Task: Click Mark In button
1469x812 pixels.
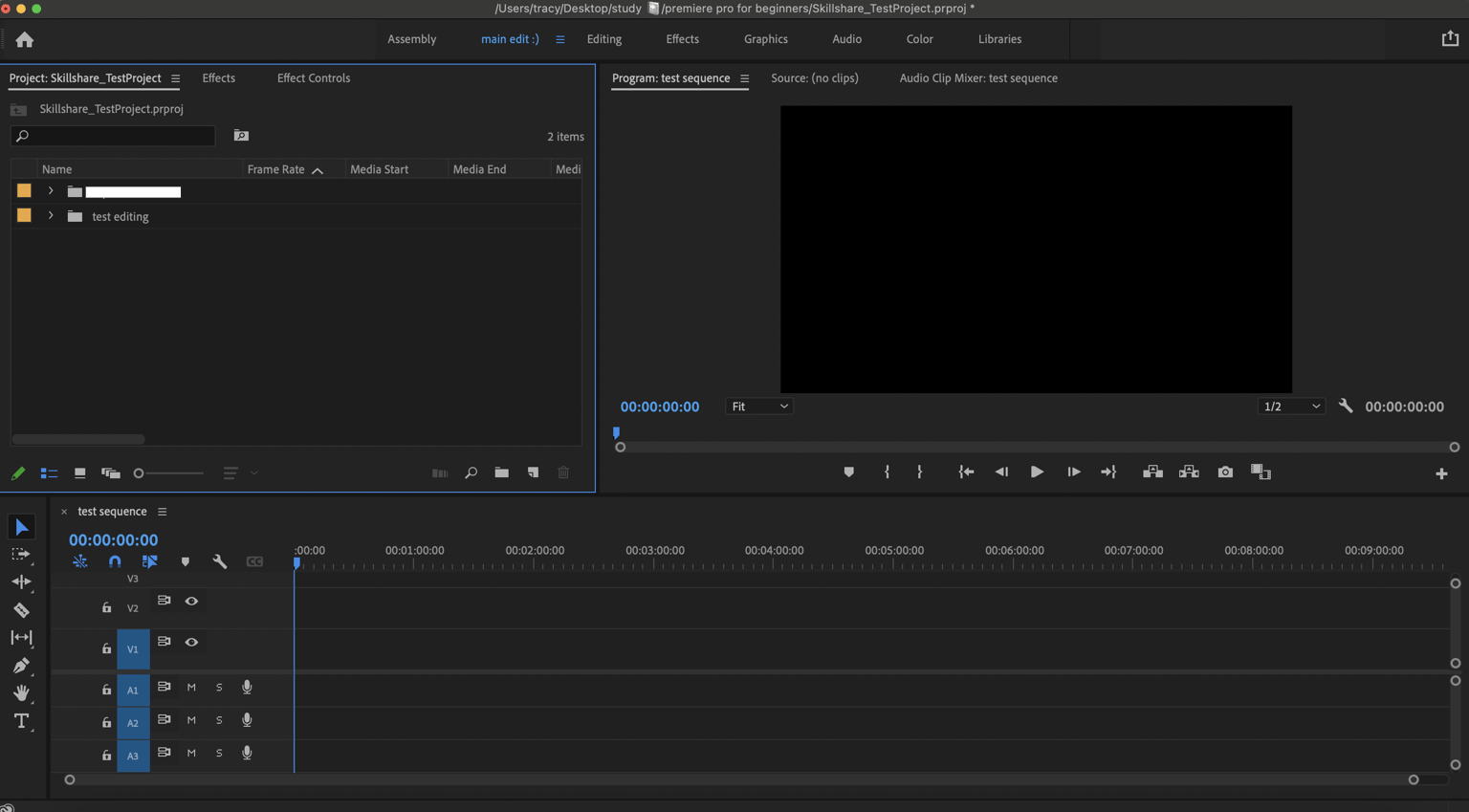Action: 887,472
